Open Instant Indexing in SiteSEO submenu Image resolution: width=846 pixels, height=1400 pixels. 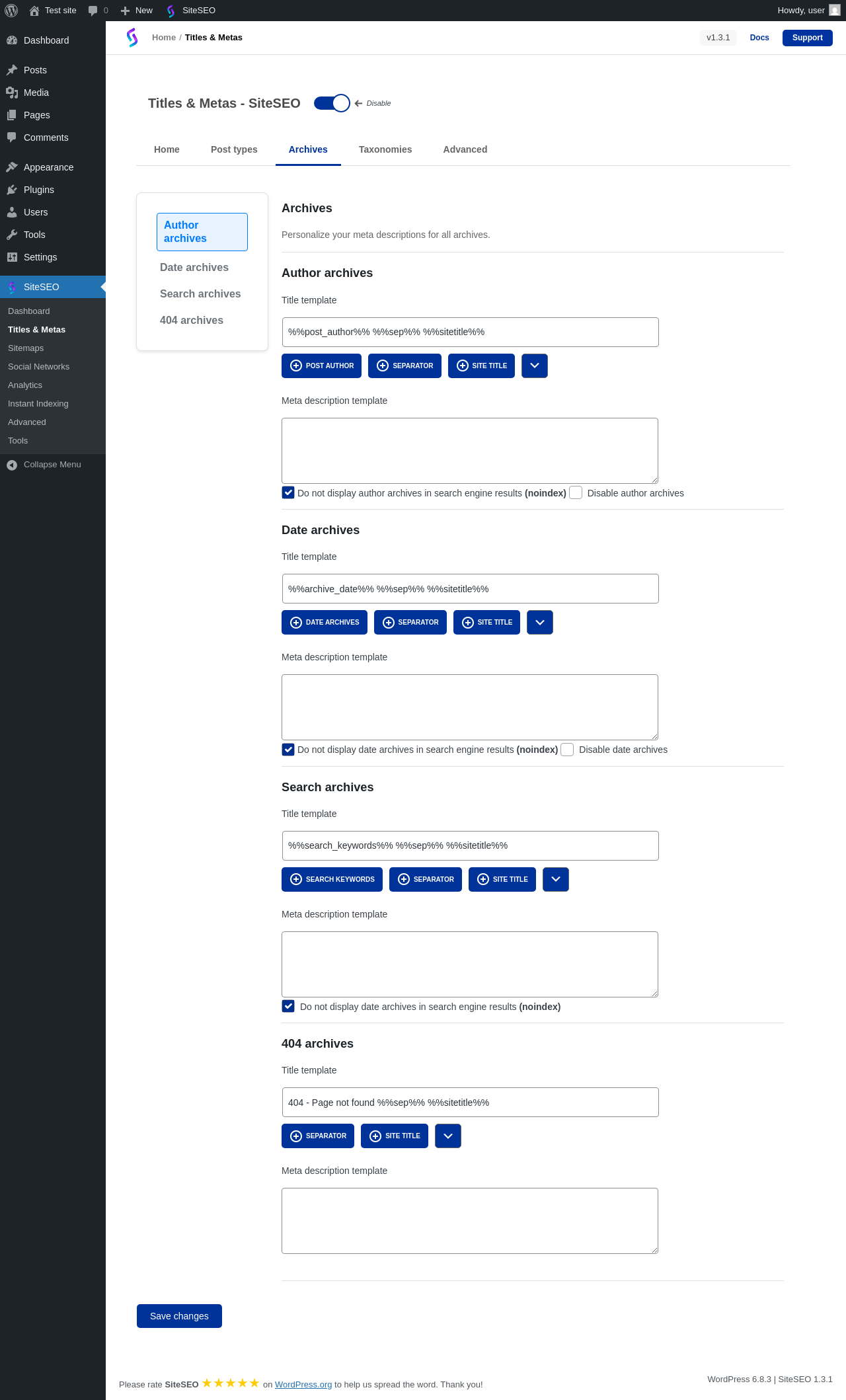[38, 404]
